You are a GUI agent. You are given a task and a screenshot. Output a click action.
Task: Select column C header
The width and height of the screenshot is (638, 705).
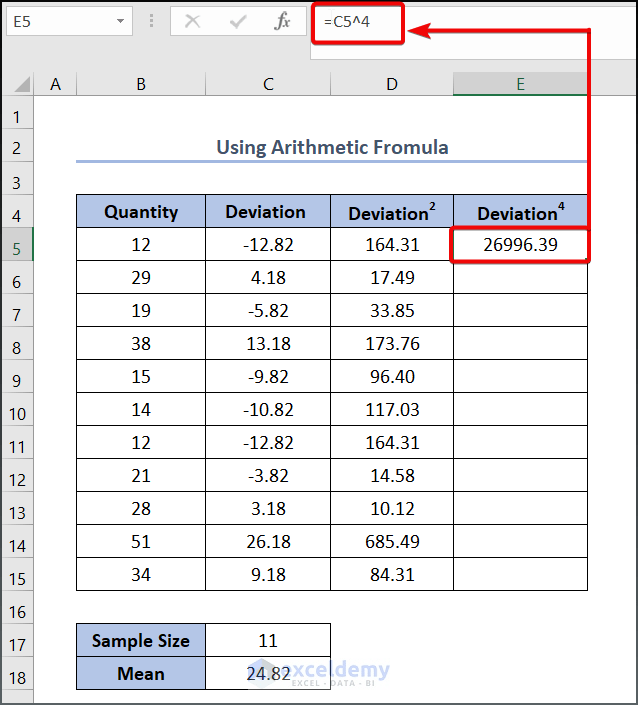pos(268,84)
